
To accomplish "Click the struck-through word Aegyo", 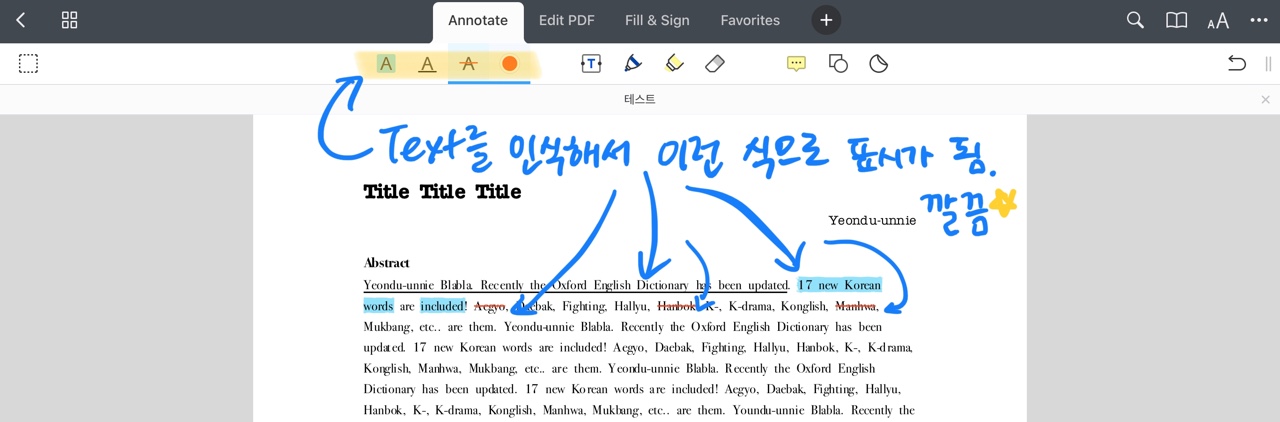I will point(490,306).
